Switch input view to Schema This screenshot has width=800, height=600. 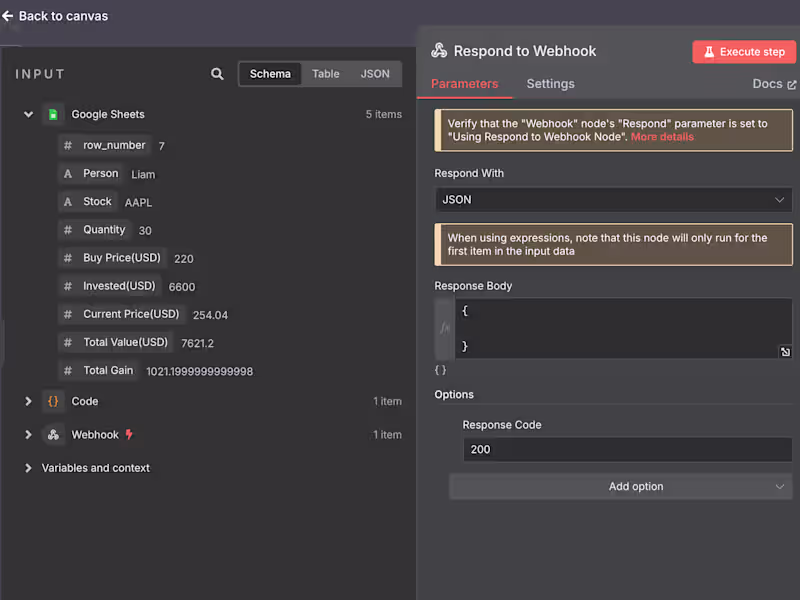coord(270,74)
